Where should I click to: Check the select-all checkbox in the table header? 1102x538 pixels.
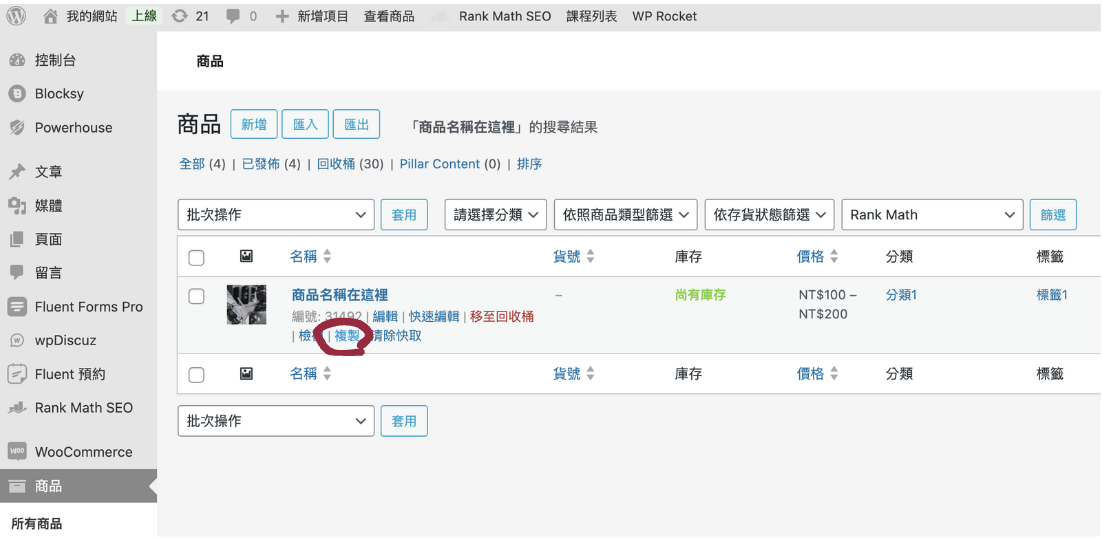[x=197, y=258]
